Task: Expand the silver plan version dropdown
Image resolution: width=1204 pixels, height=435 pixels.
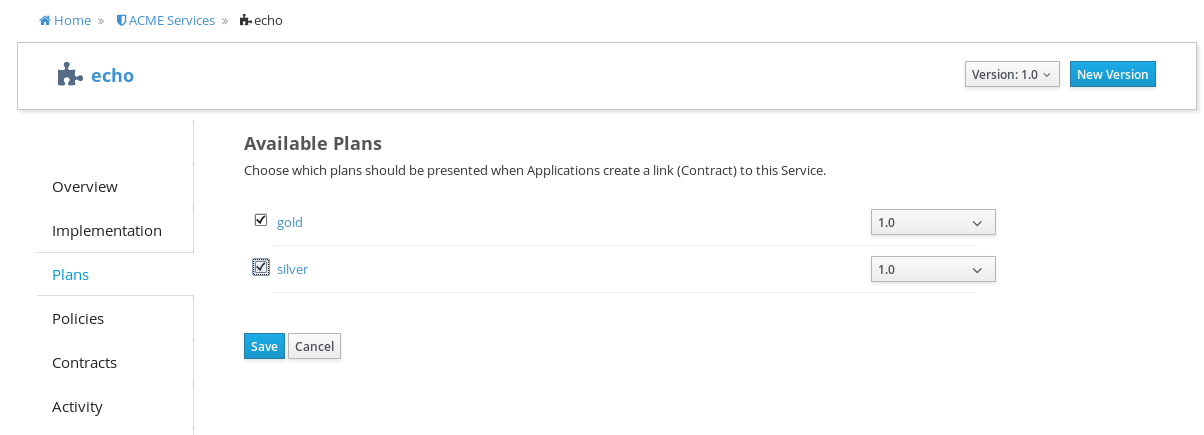Action: tap(933, 269)
